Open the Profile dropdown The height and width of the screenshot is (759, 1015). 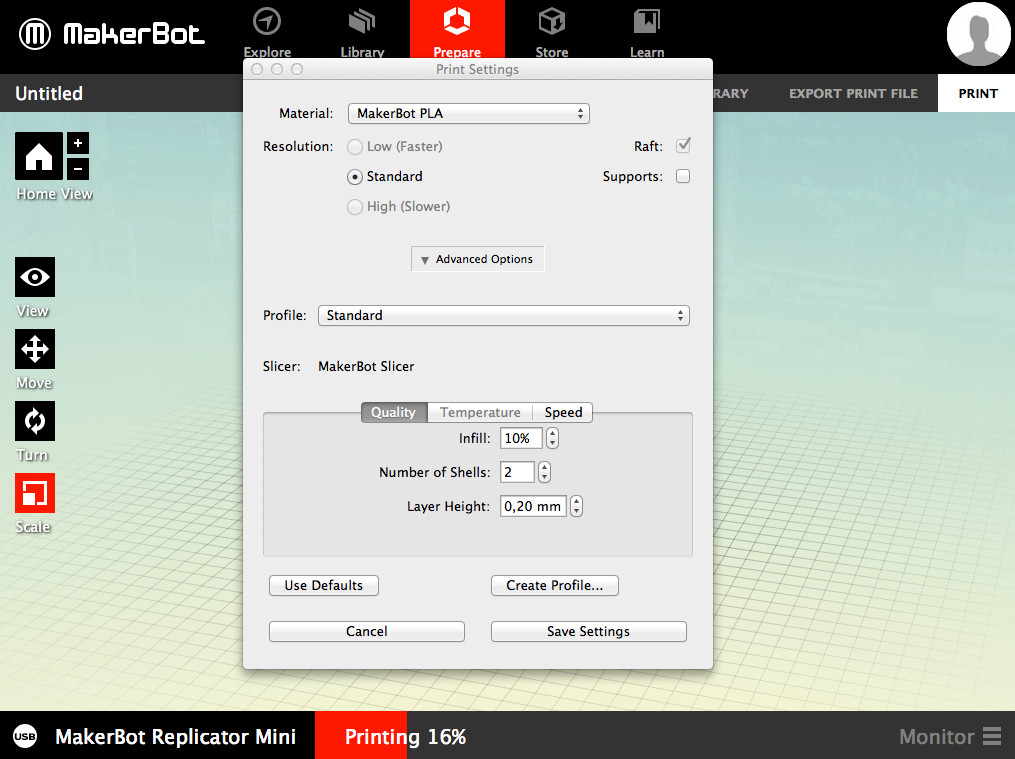(504, 315)
